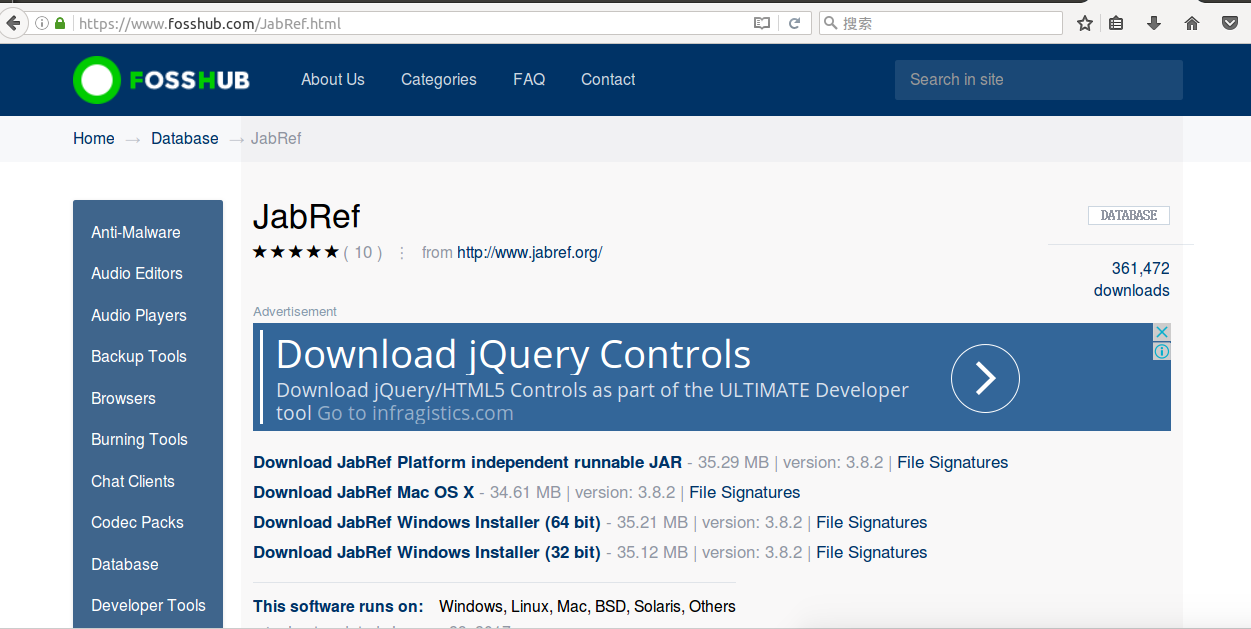1251x629 pixels.
Task: Reload the page with refresh icon
Action: point(795,23)
